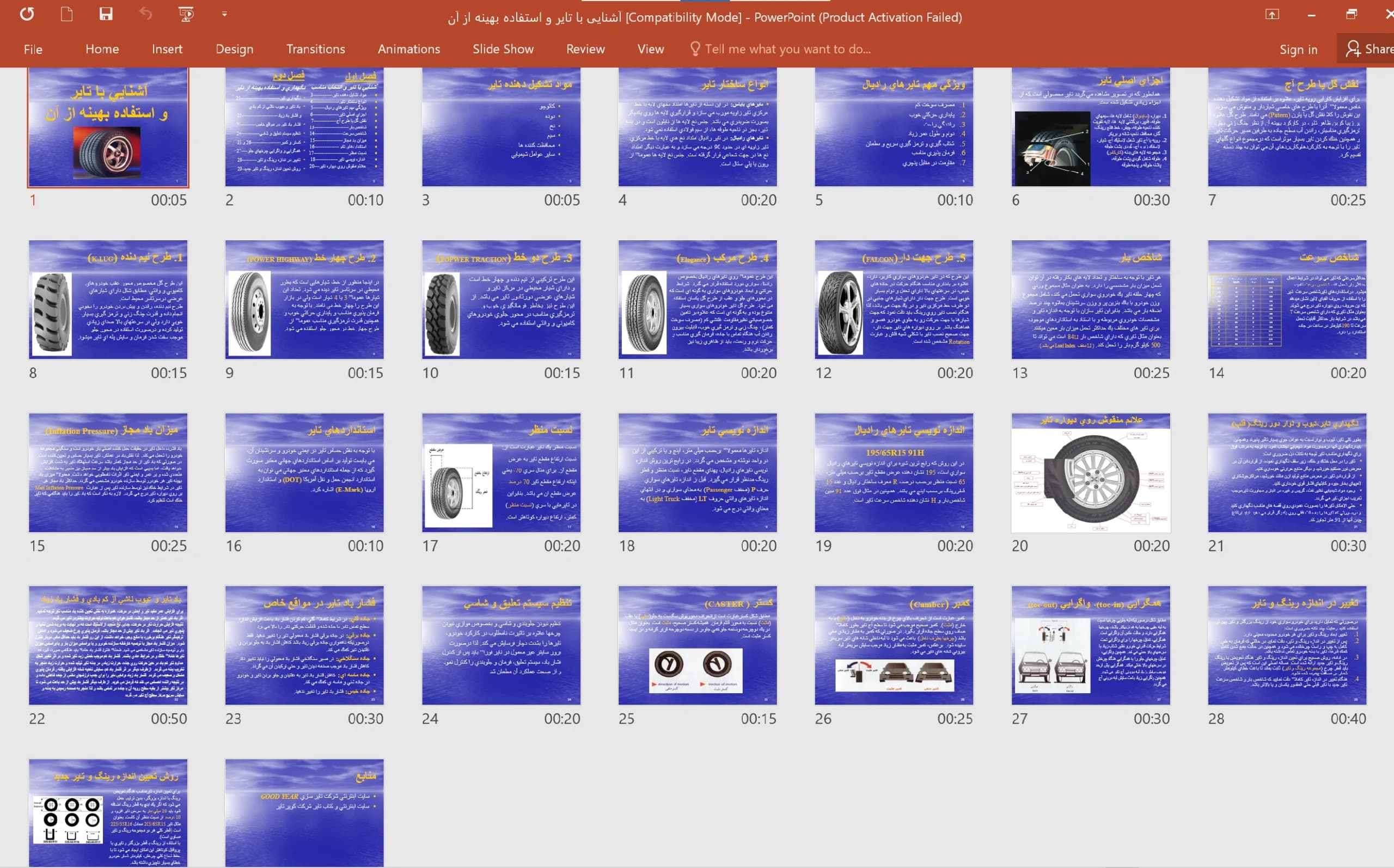Open the File menu
The width and height of the screenshot is (1394, 868).
33,50
